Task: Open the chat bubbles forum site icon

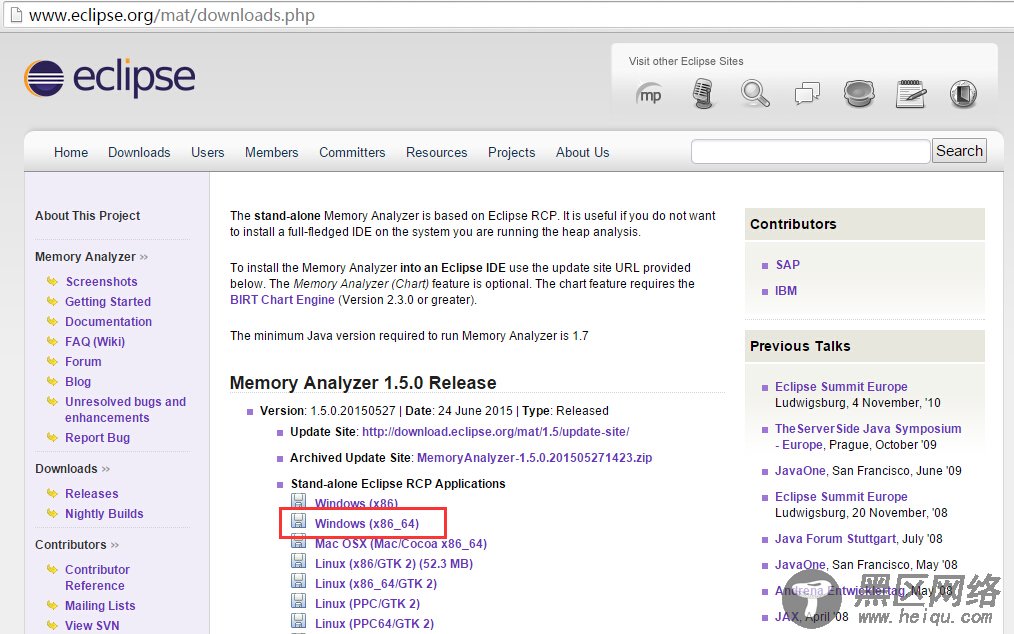Action: click(807, 94)
